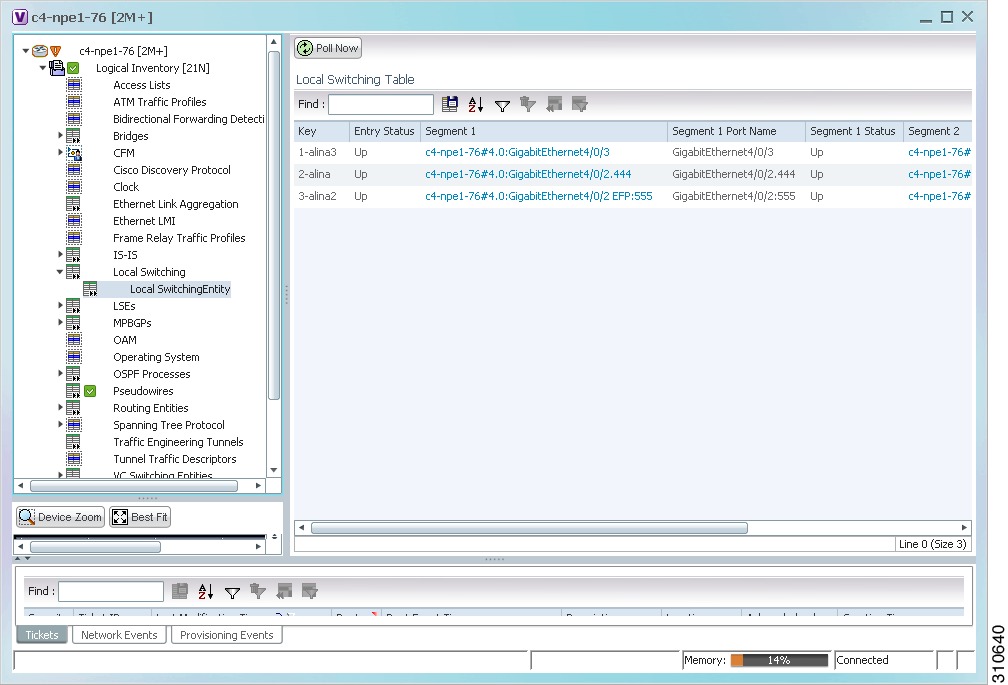Click the icon beside Access Lists
The width and height of the screenshot is (1008, 685).
[x=74, y=85]
